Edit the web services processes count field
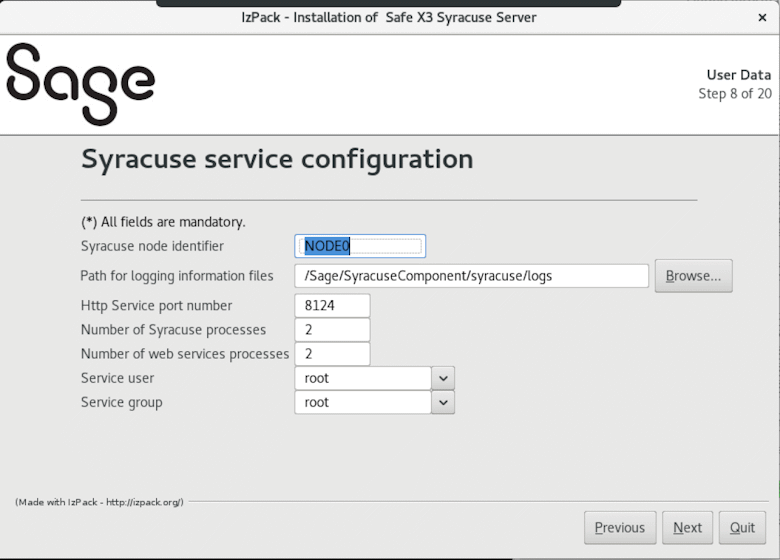The height and width of the screenshot is (560, 780). tap(332, 354)
